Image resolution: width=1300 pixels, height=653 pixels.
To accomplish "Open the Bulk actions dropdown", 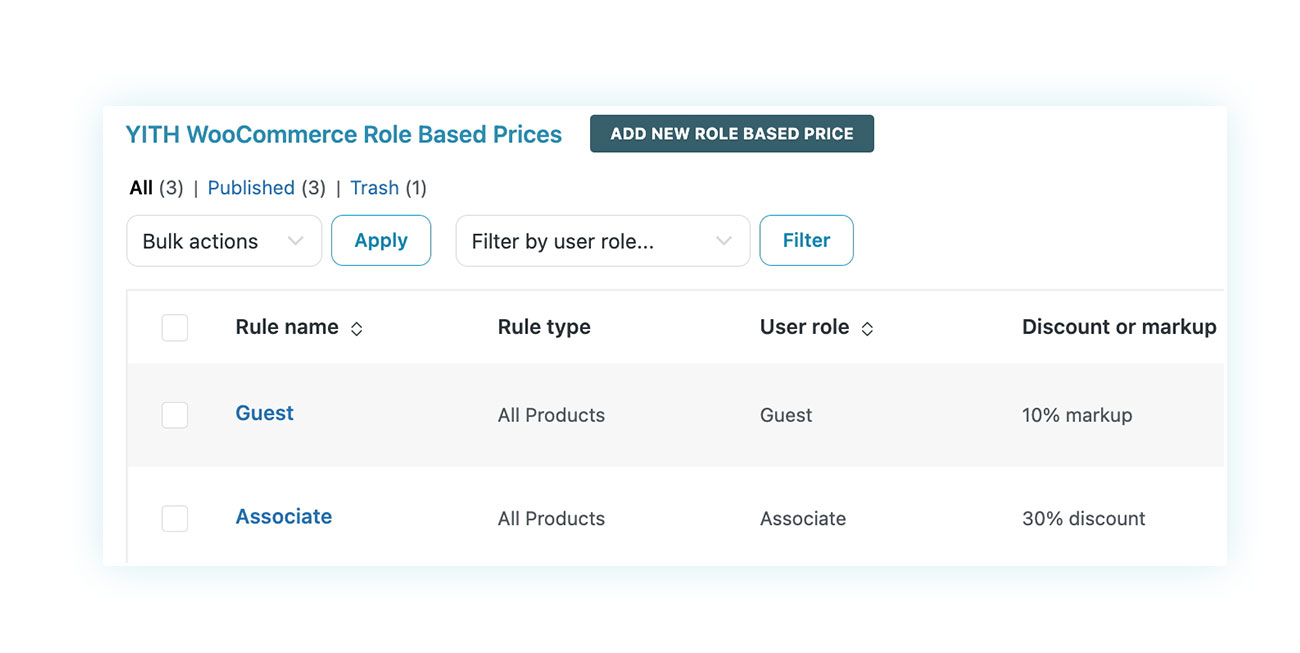I will point(224,241).
